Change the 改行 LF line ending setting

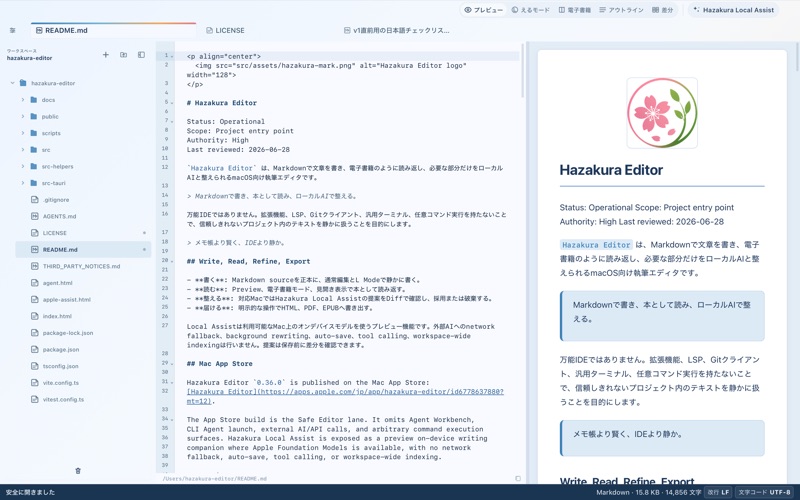[718, 492]
